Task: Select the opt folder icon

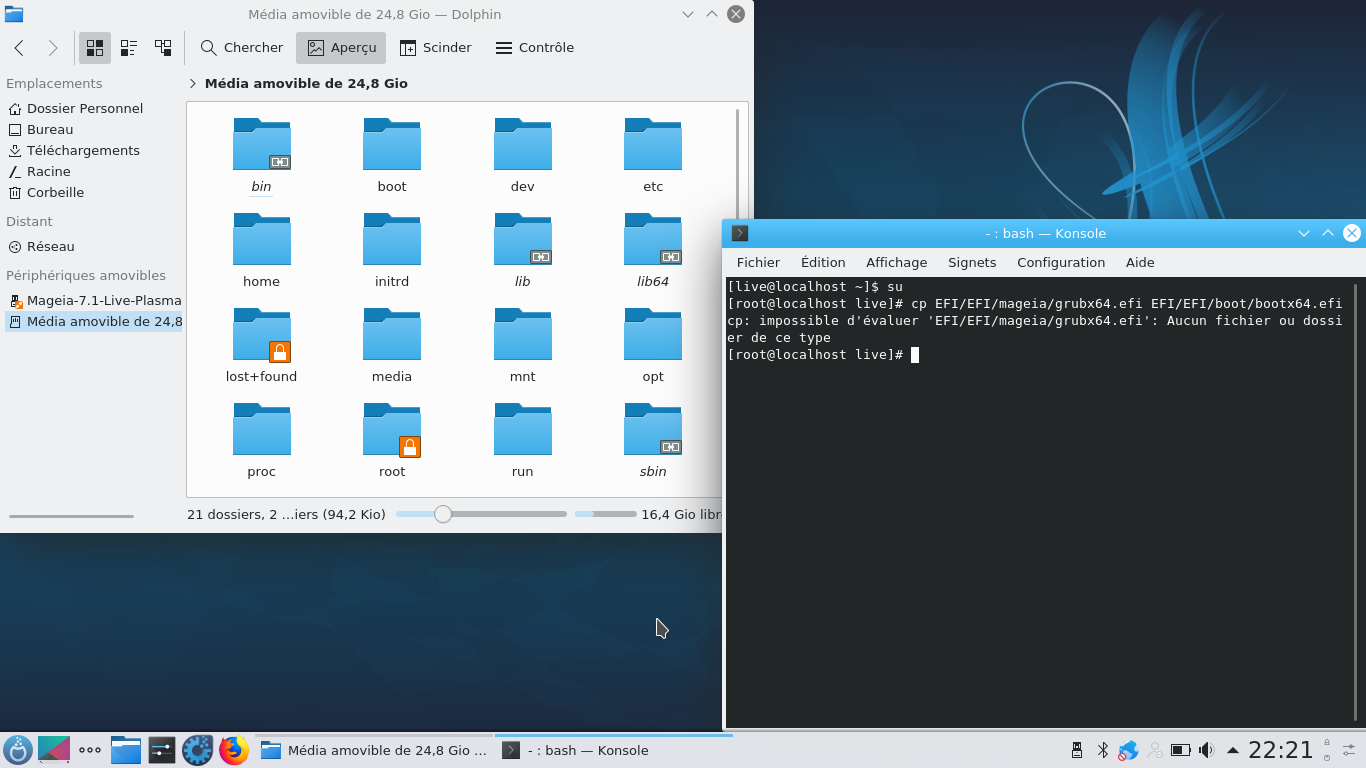Action: [x=653, y=334]
